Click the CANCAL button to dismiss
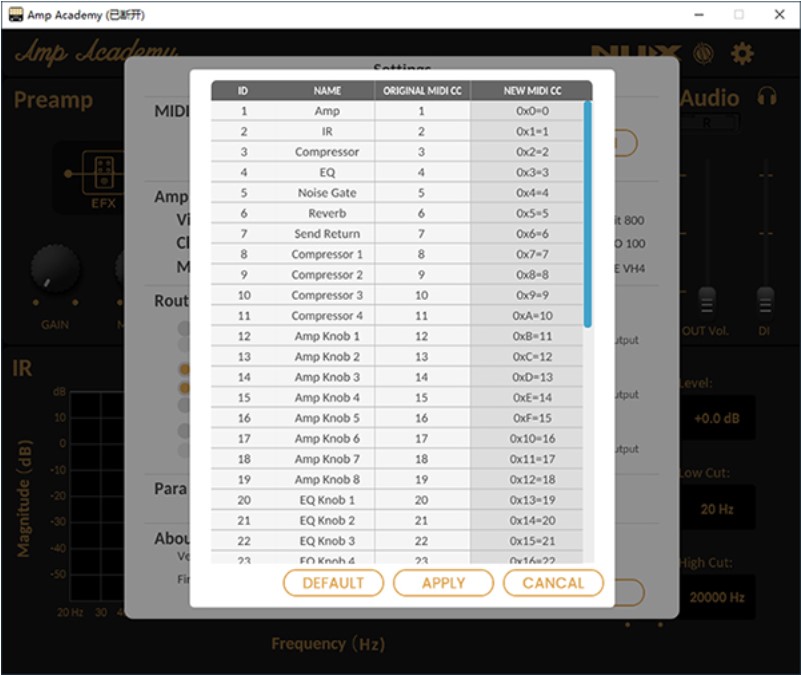The height and width of the screenshot is (675, 801). click(553, 583)
